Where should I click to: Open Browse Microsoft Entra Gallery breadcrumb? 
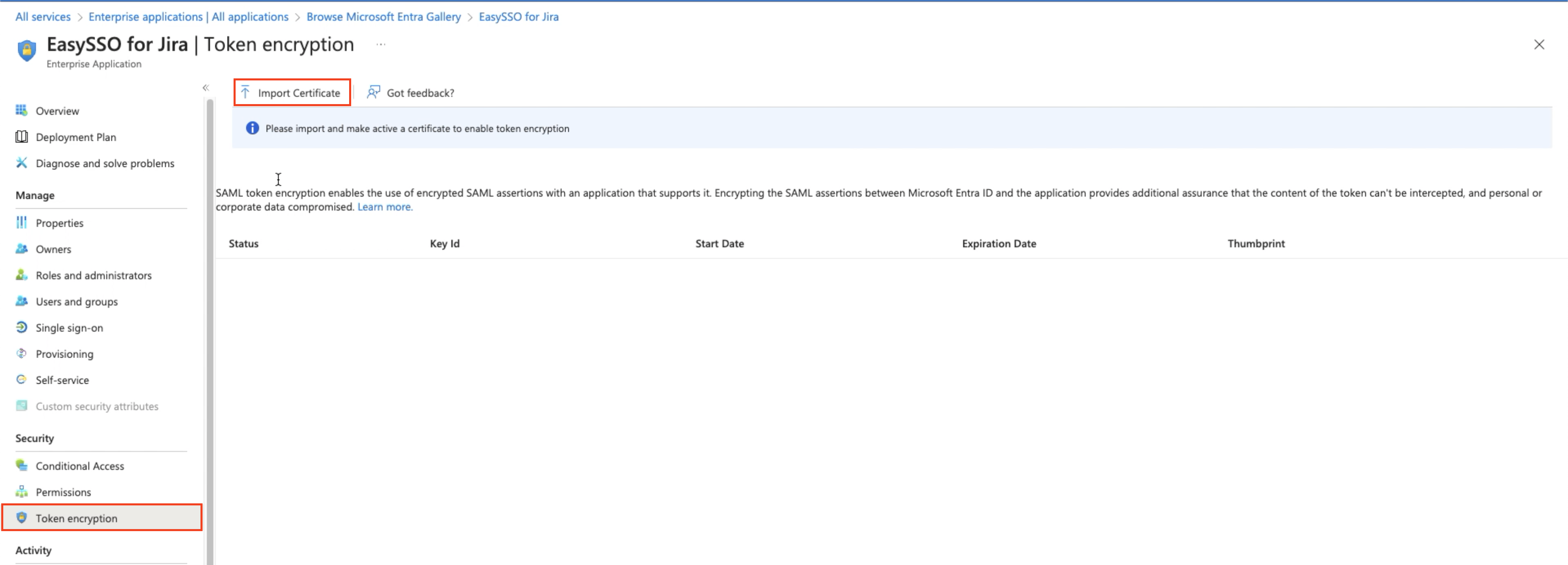pos(383,17)
